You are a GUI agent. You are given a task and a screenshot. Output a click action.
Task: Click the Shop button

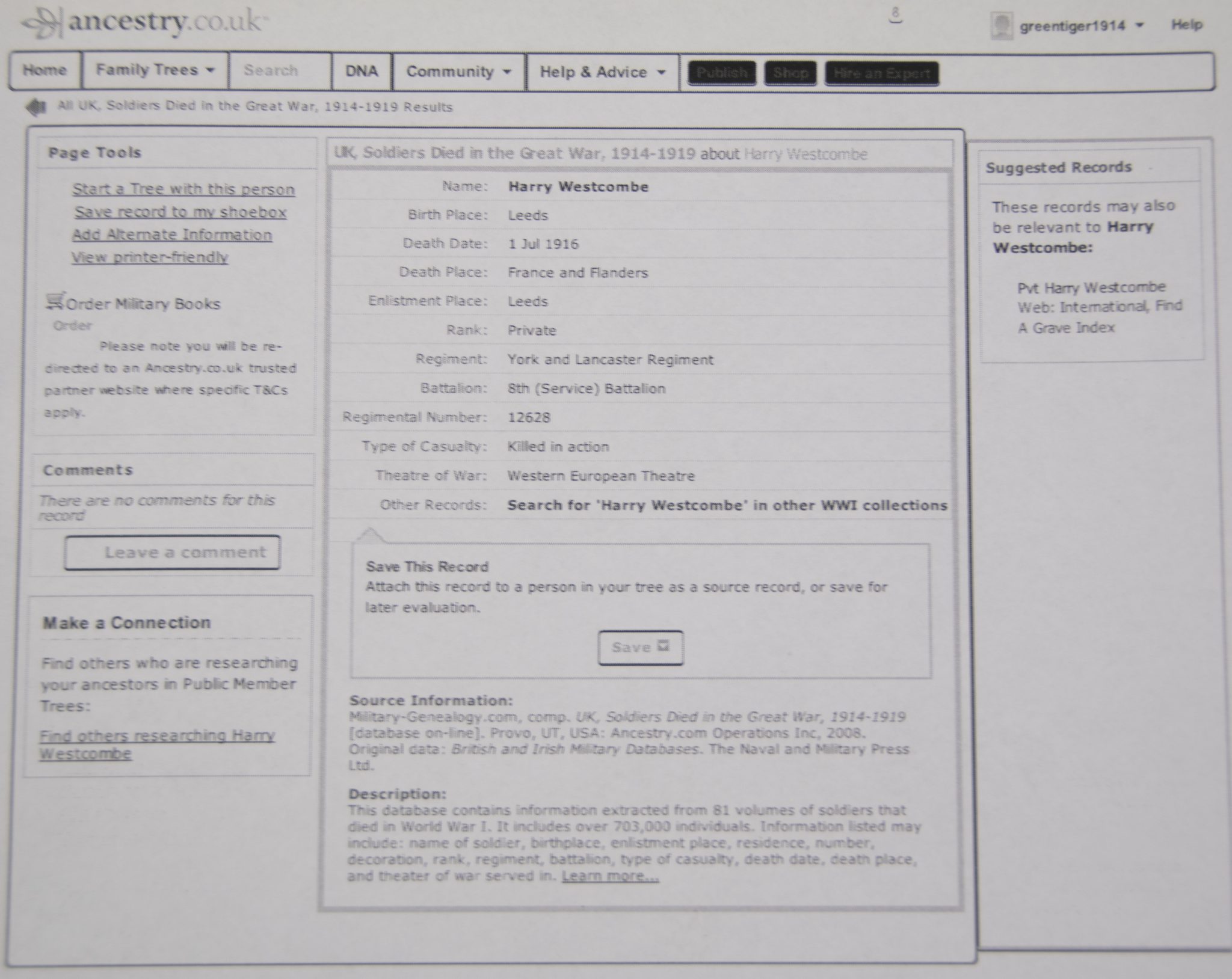790,73
